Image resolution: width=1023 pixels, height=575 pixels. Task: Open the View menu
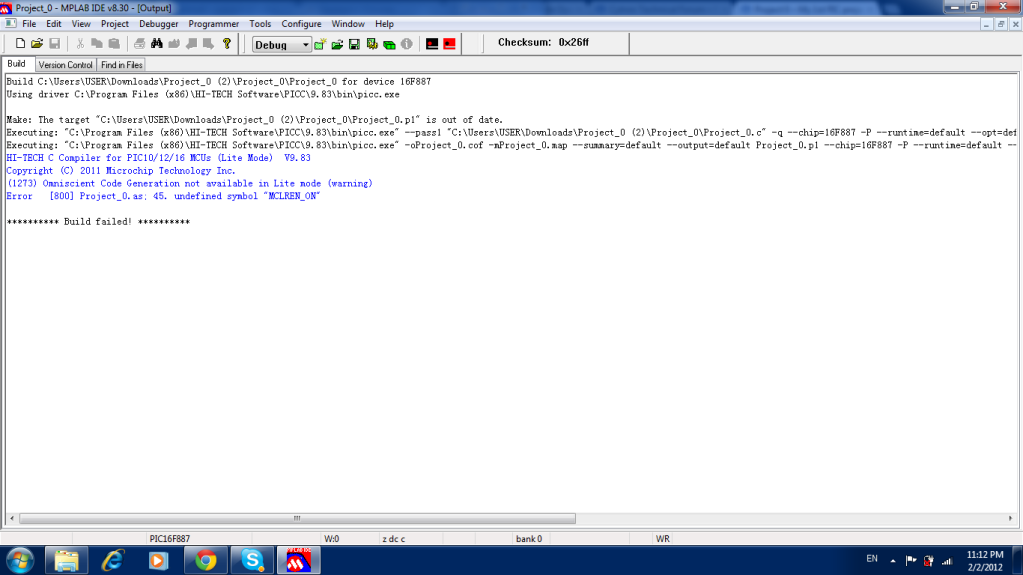coord(81,23)
